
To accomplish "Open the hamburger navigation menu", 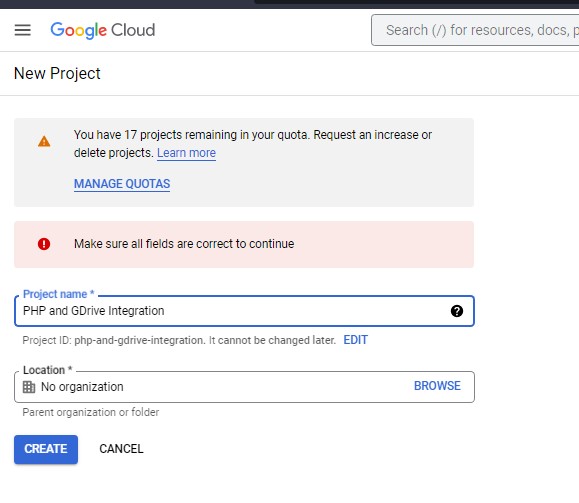I will tap(23, 30).
